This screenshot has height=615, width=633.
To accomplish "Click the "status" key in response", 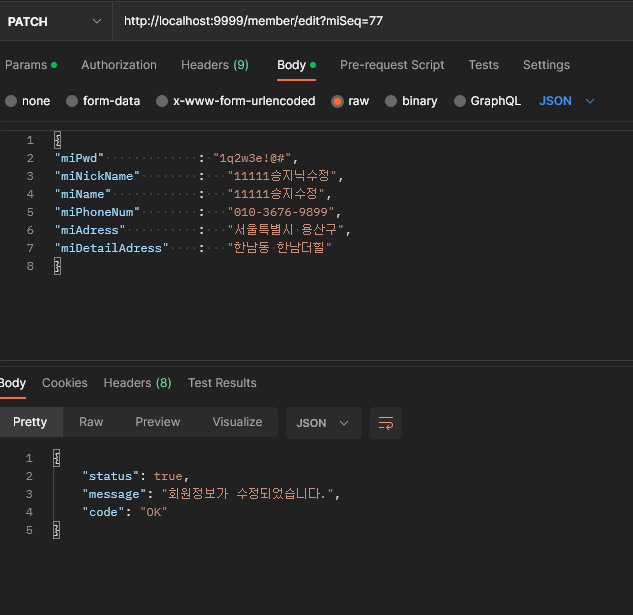I will point(111,476).
